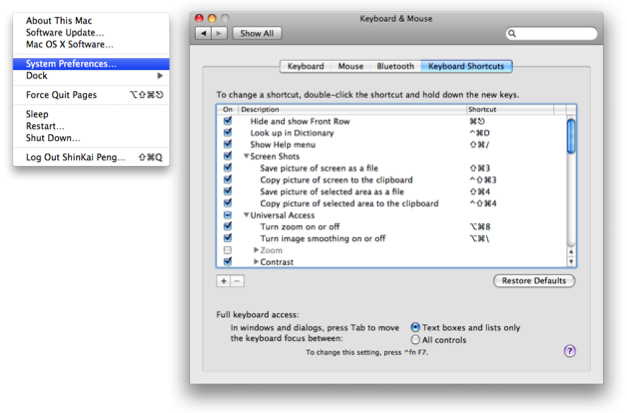The image size is (627, 413).
Task: Switch to the Keyboard tab
Action: 306,66
